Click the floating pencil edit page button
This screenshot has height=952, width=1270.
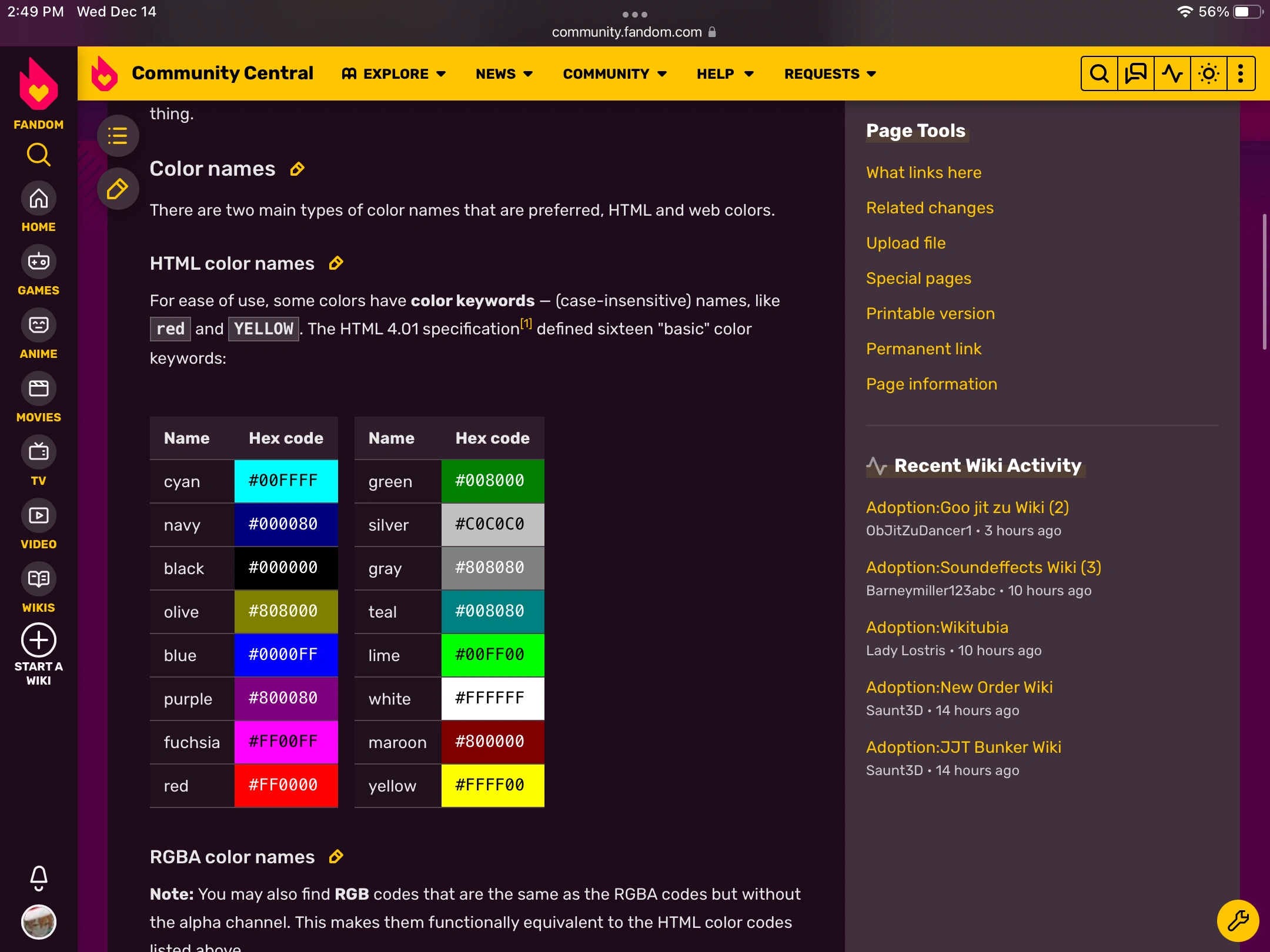pos(118,189)
